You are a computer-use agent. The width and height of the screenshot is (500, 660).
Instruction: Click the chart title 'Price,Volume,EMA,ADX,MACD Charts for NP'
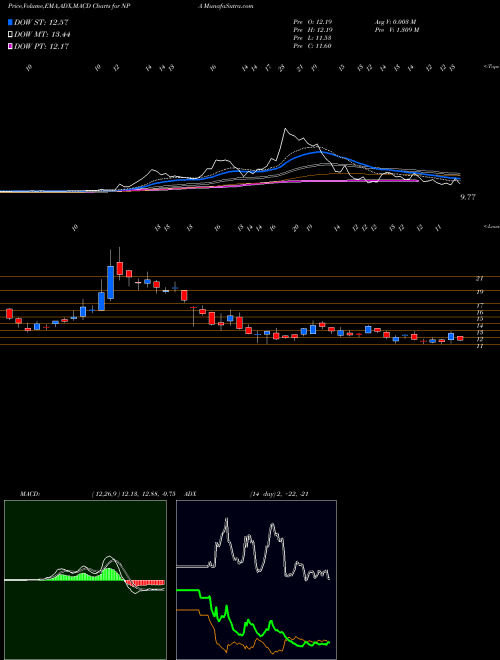(x=71, y=6)
